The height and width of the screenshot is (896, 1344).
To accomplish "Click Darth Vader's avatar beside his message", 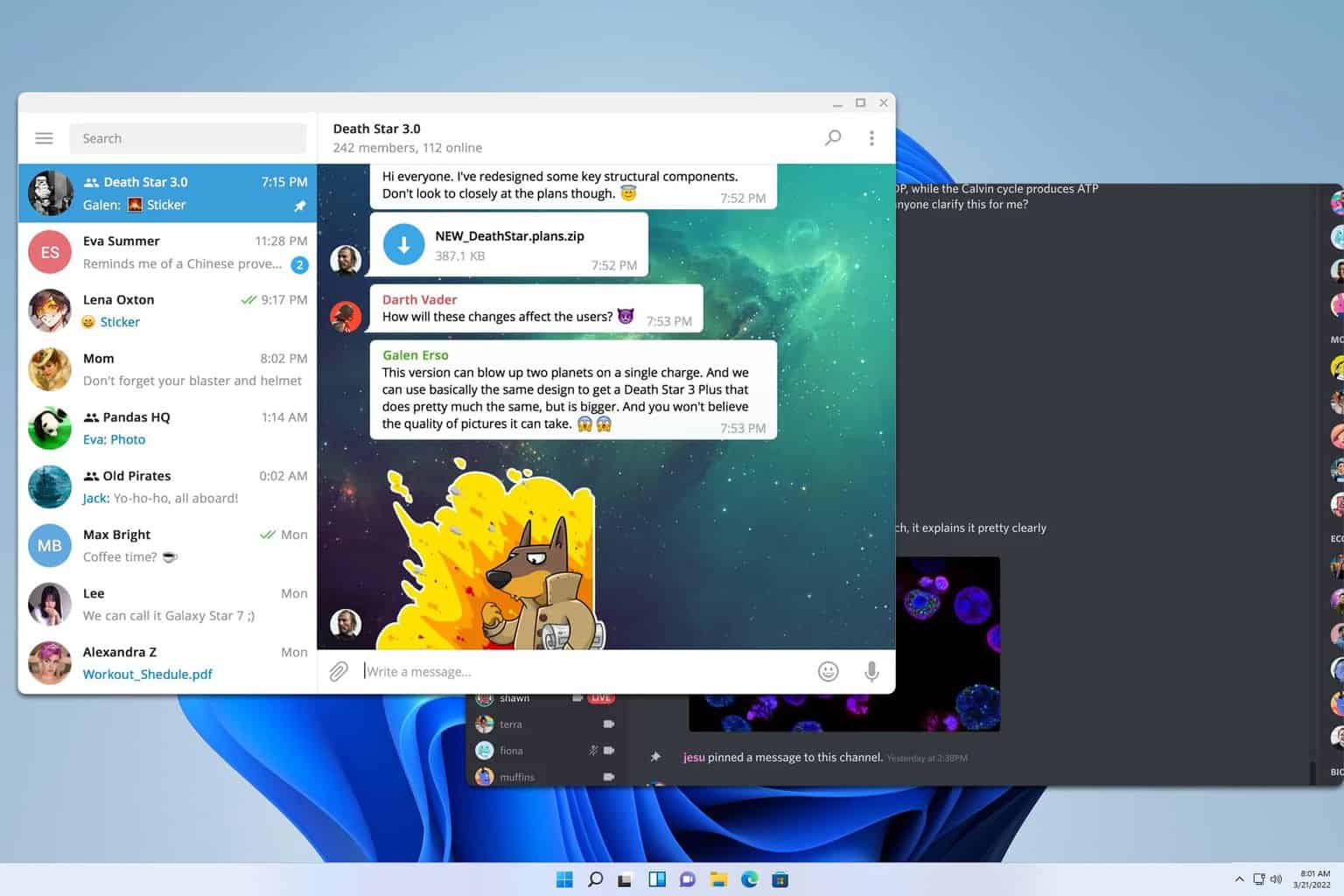I will coord(346,316).
